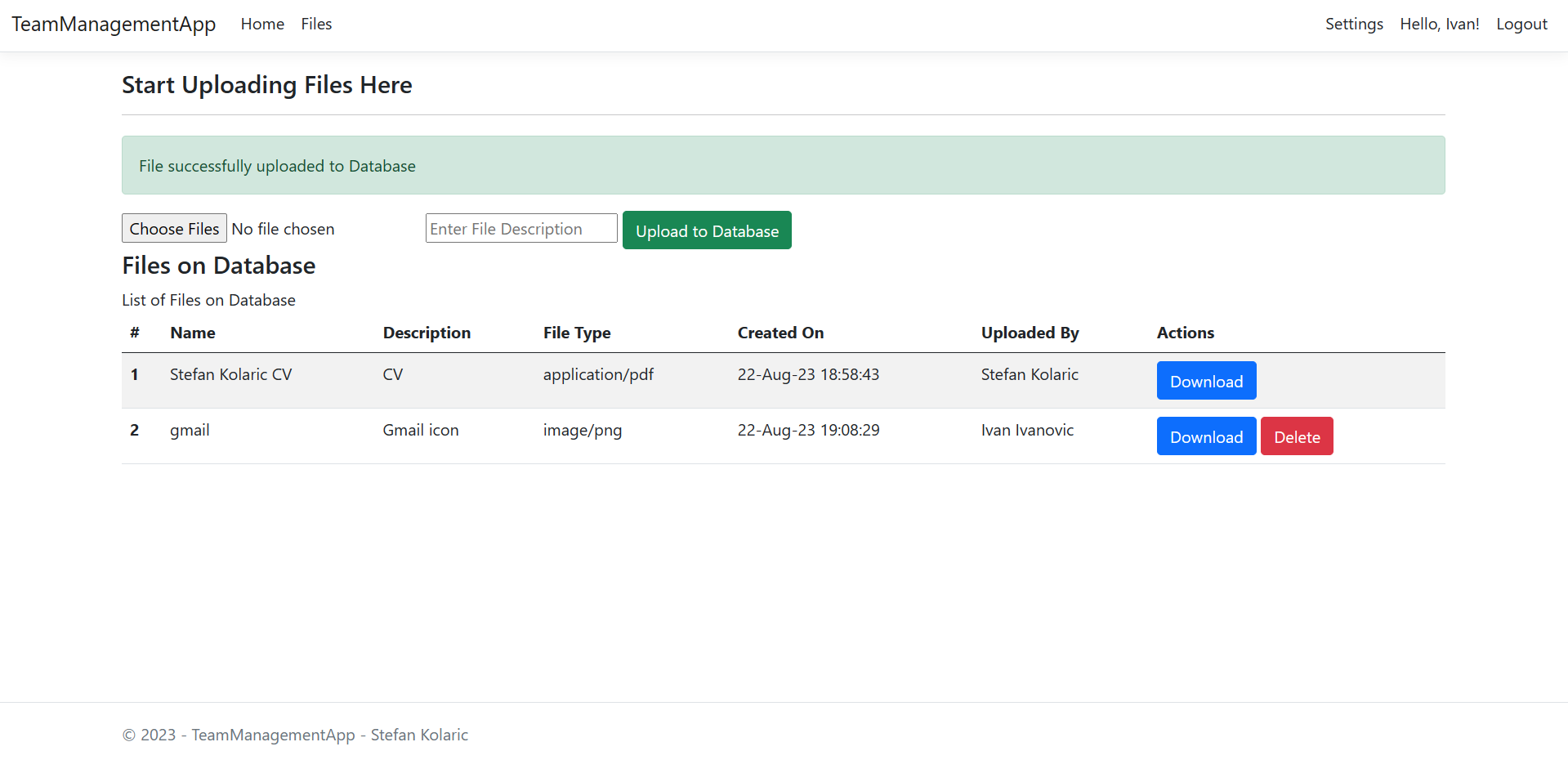This screenshot has height=760, width=1568.
Task: Select the File Type column header
Action: pyautogui.click(x=577, y=333)
